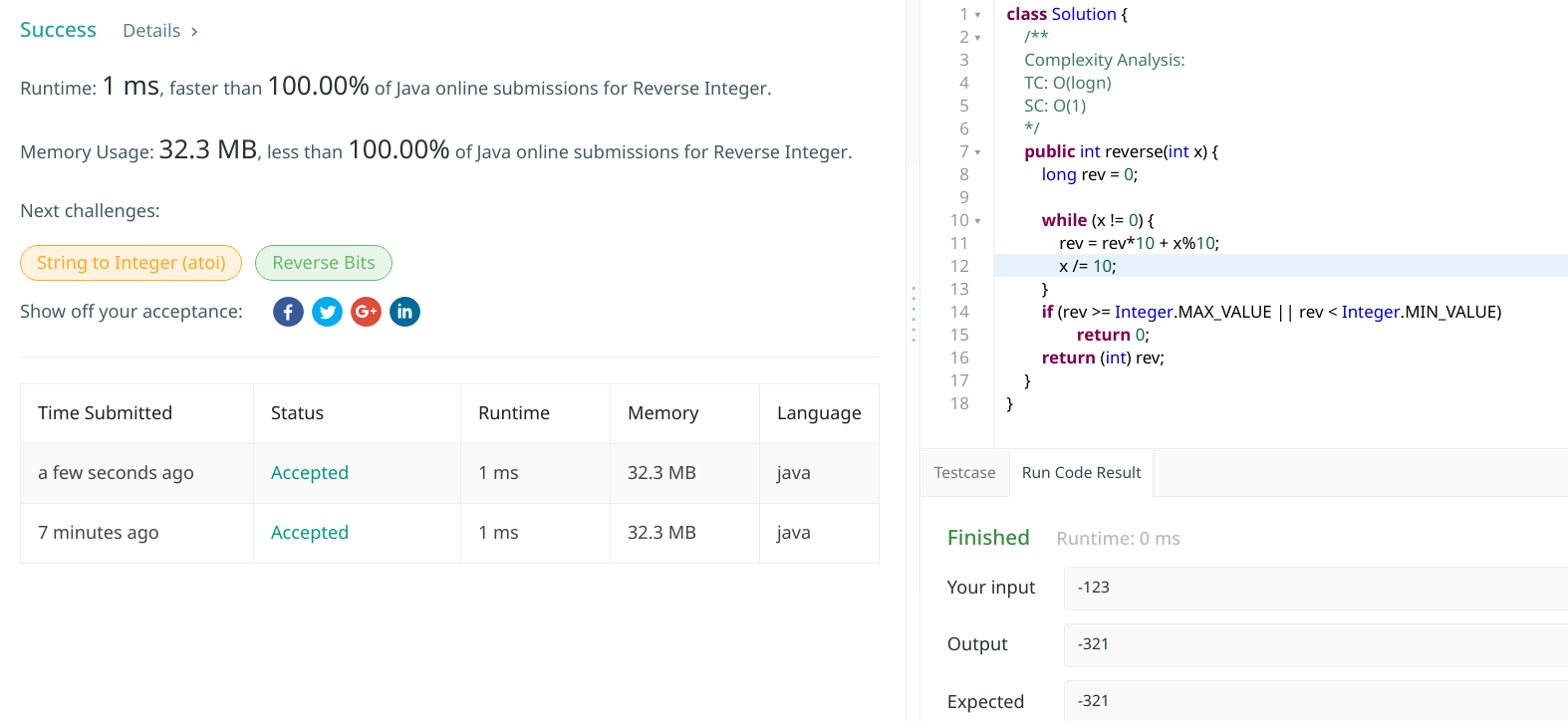Image resolution: width=1568 pixels, height=721 pixels.
Task: Click 'java' in the 7 minutes ago row
Action: tap(794, 533)
